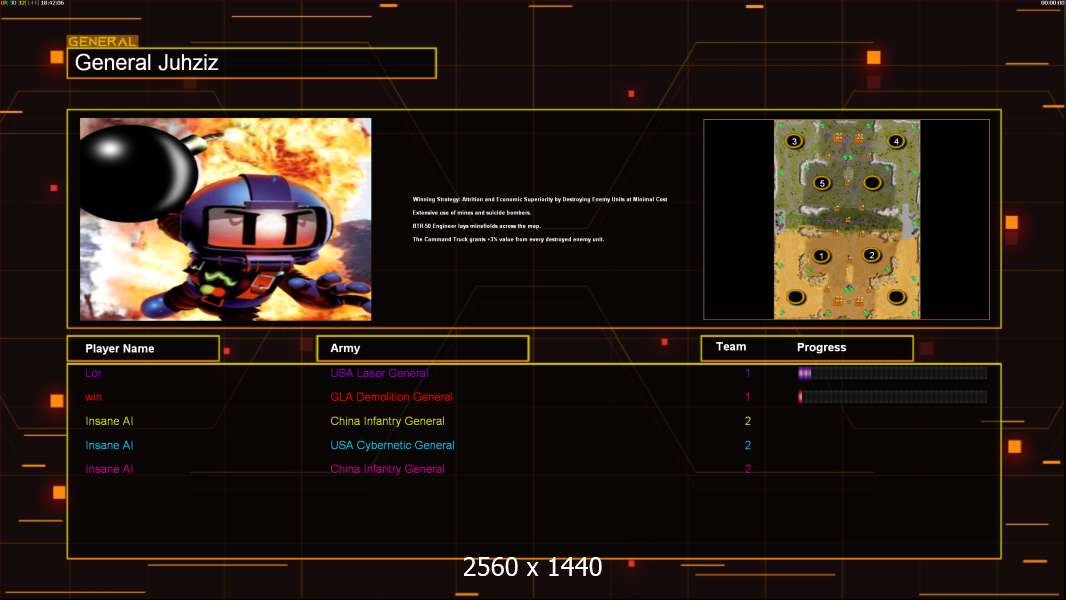Click the yellow China Infantry General entry
This screenshot has width=1066, height=600.
388,421
